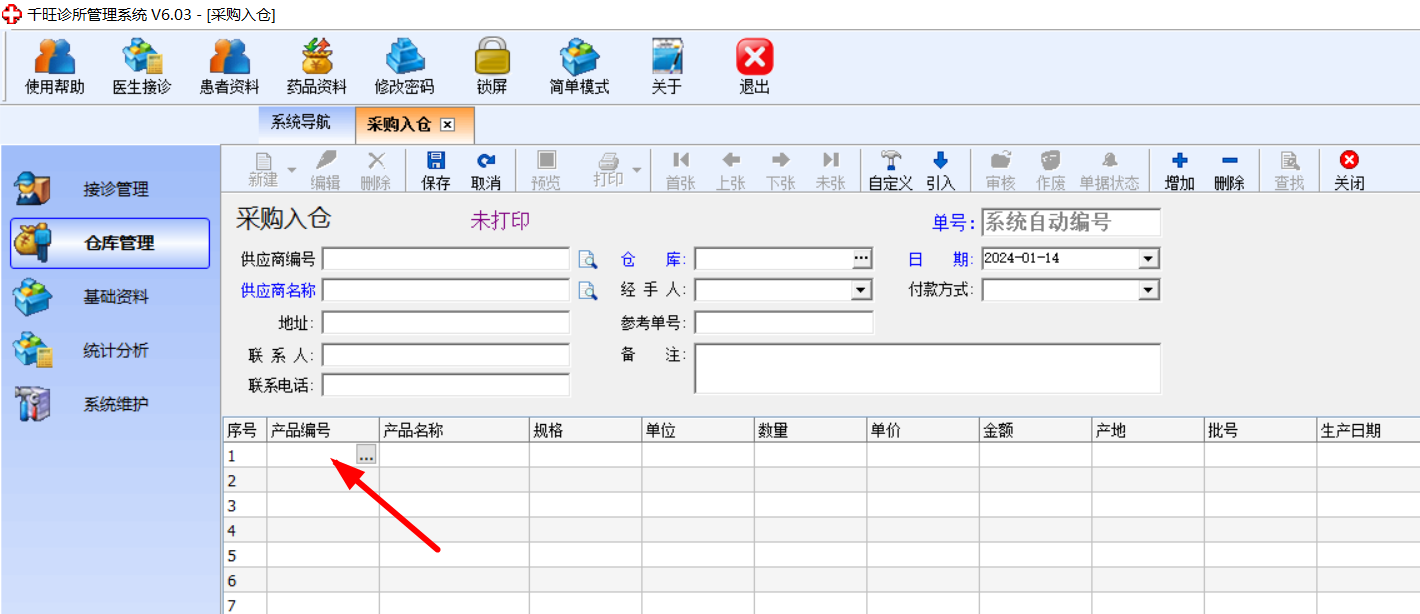Click the 产品名称 column header
The image size is (1420, 614).
point(454,430)
